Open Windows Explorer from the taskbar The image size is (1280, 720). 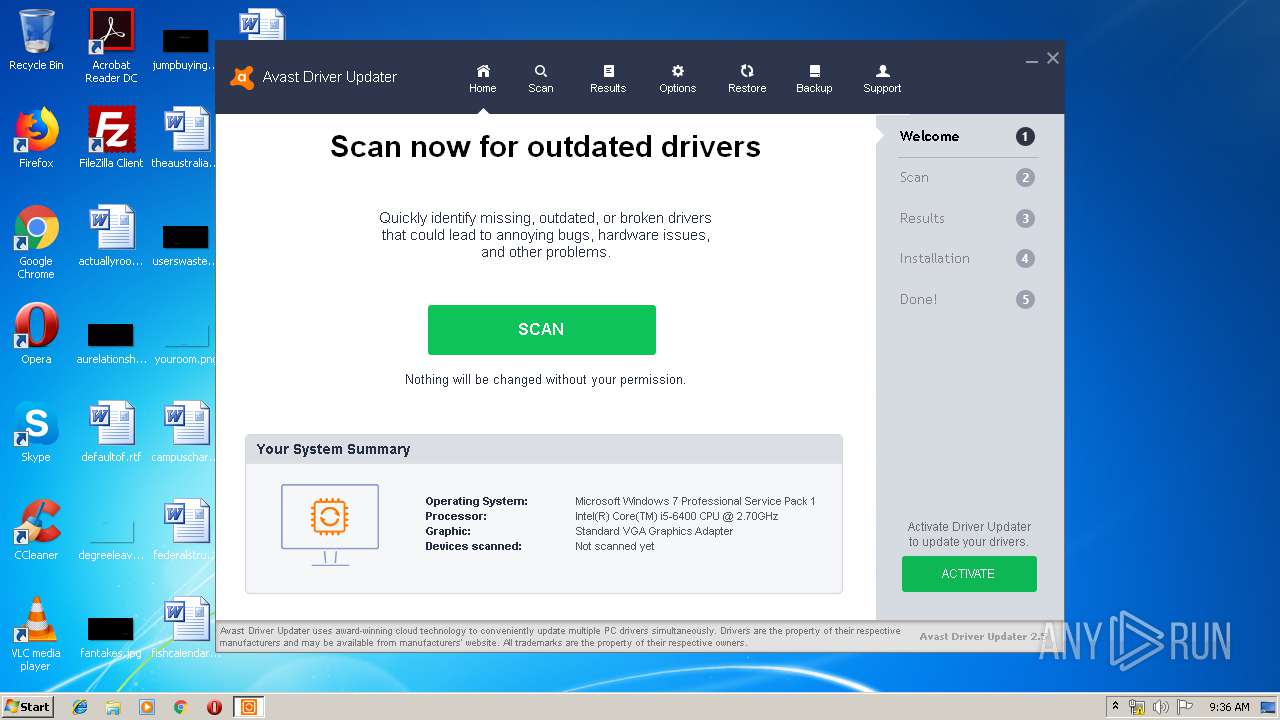113,707
